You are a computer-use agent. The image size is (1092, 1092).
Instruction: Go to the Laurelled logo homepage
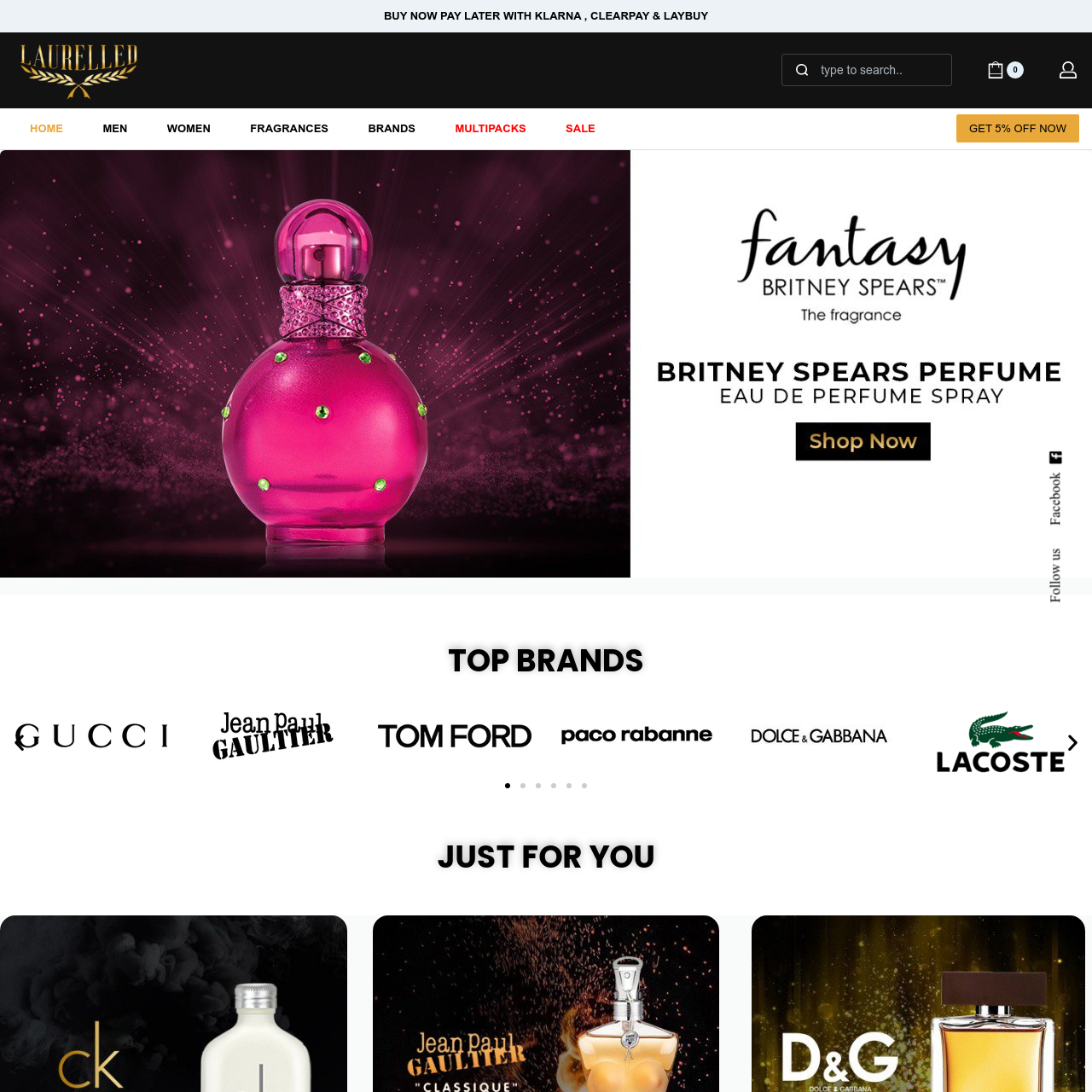coord(78,71)
